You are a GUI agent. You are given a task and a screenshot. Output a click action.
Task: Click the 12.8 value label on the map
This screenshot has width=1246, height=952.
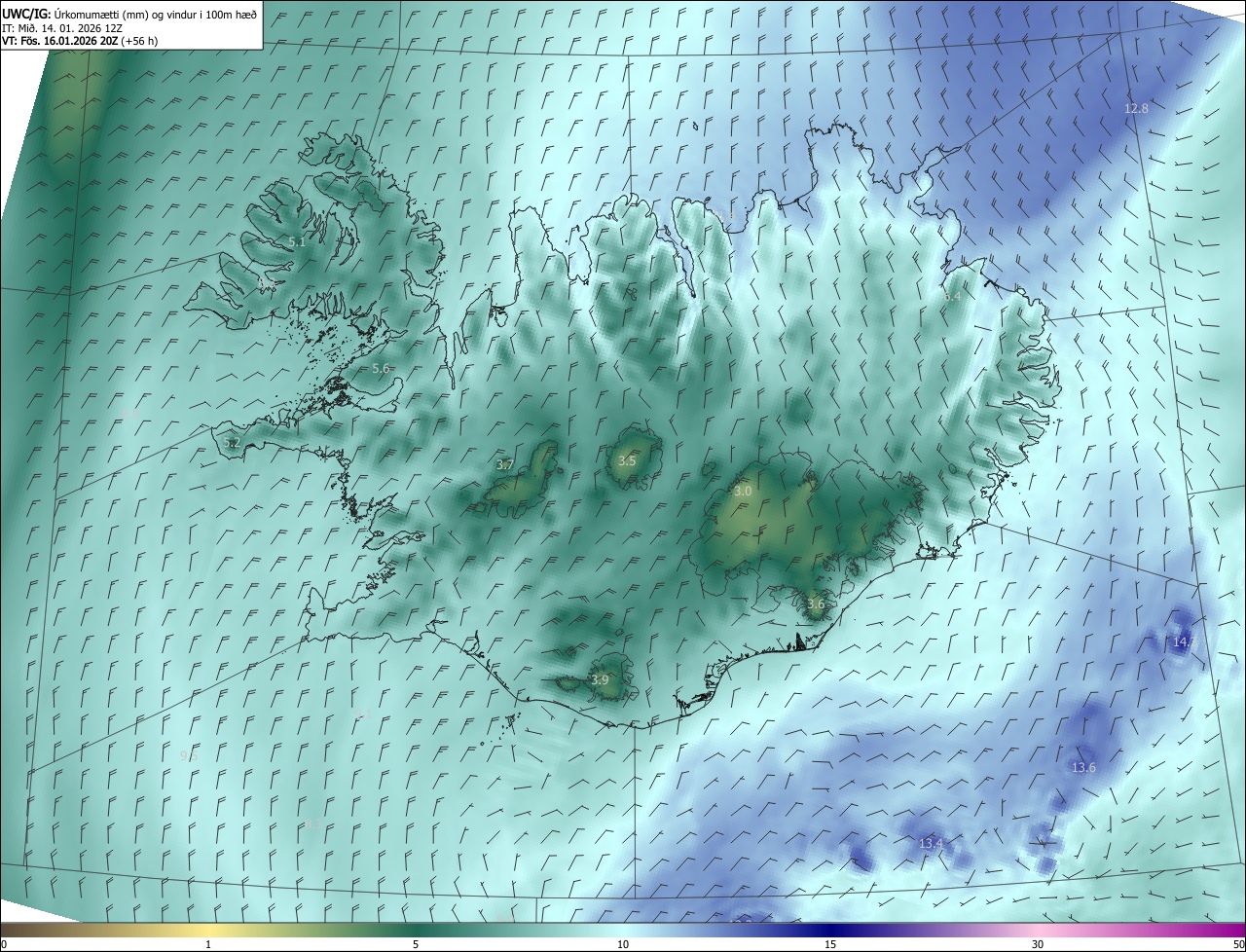tap(1136, 109)
